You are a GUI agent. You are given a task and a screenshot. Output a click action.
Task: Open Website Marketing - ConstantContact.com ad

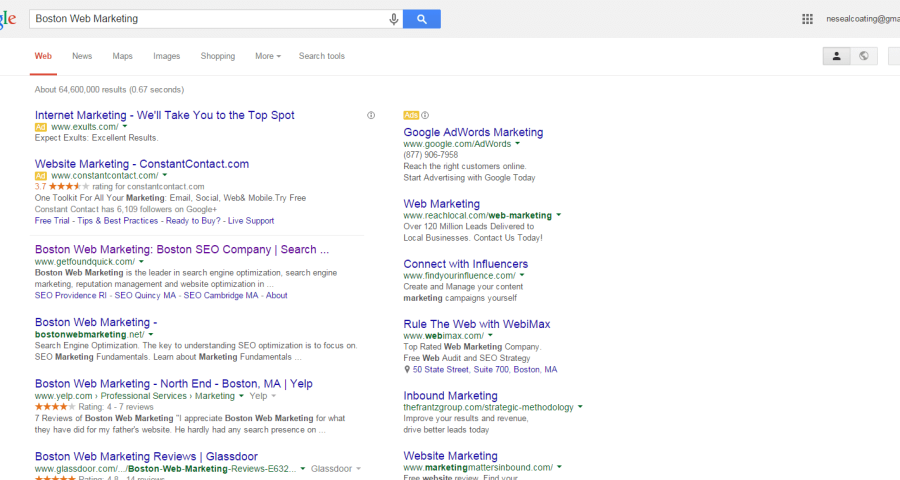142,164
